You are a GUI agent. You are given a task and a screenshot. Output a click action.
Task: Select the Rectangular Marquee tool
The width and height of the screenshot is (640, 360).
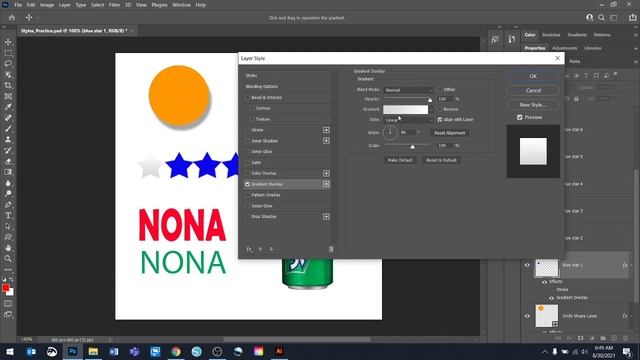coord(8,53)
